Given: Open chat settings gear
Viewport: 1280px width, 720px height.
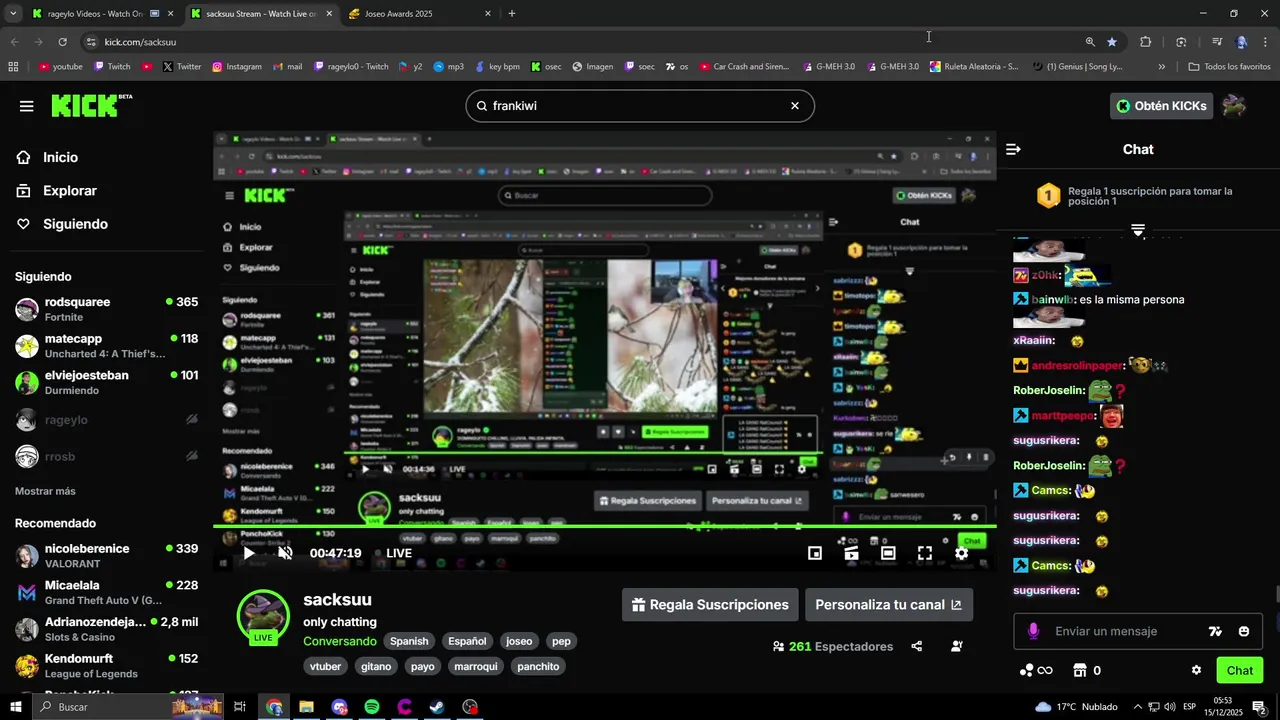Looking at the screenshot, I should pyautogui.click(x=1196, y=670).
